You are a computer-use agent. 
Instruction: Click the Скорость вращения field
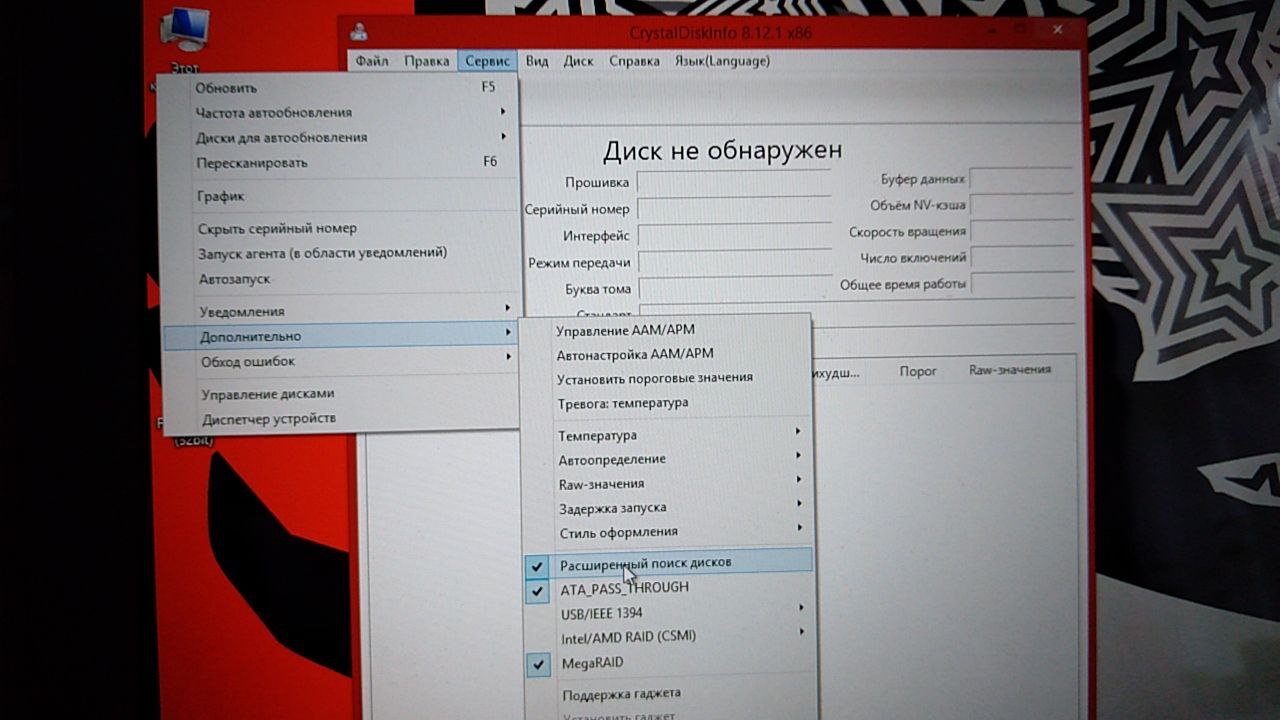(1021, 232)
